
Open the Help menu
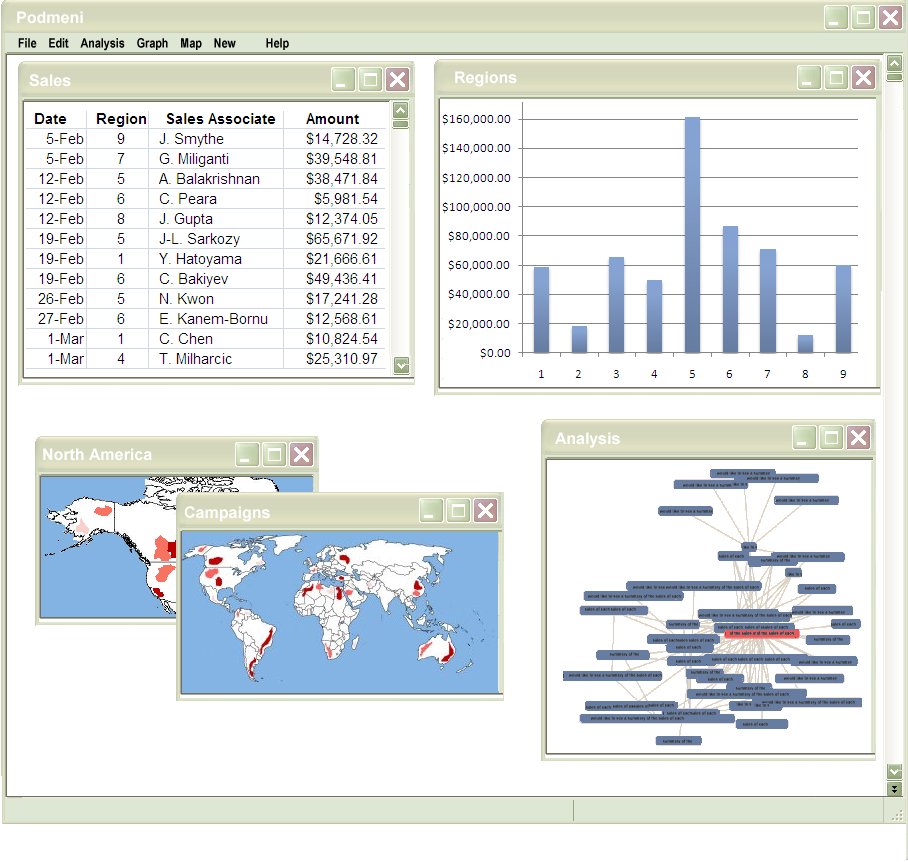point(277,43)
